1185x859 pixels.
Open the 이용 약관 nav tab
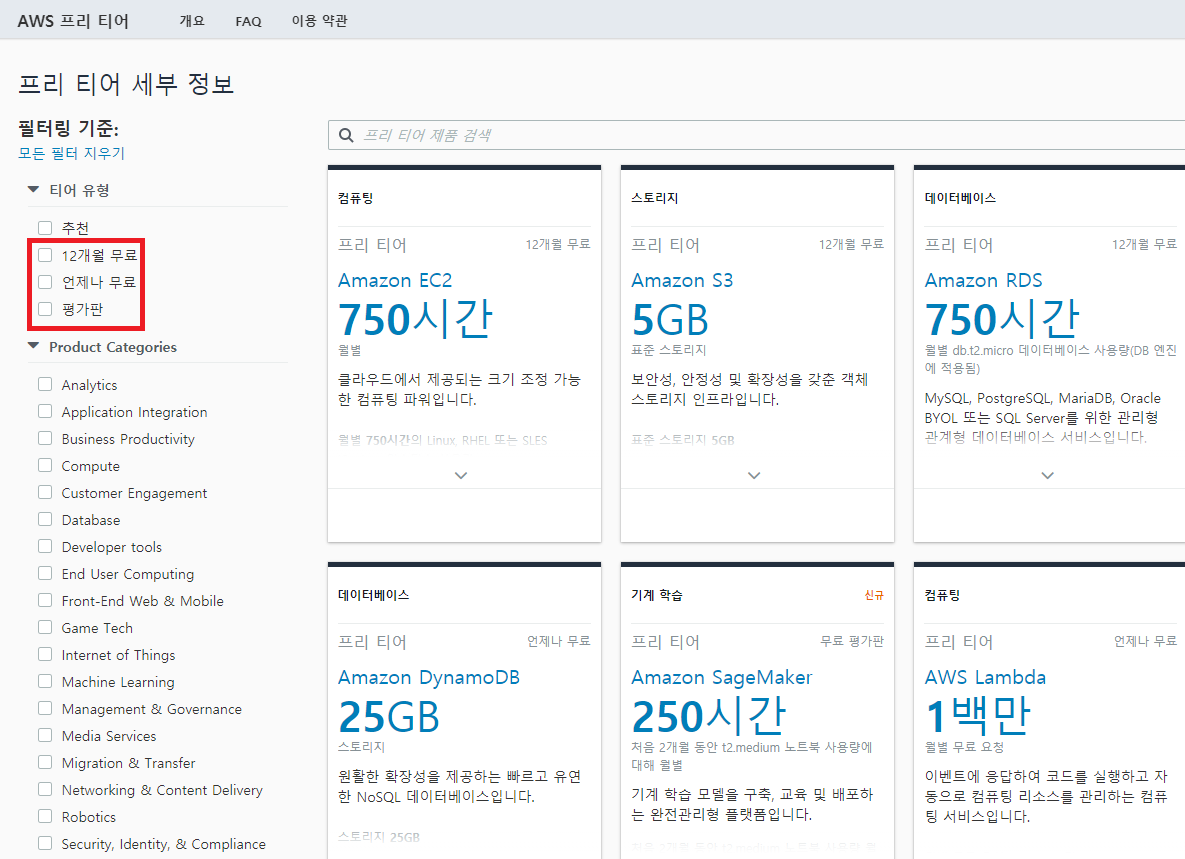320,20
